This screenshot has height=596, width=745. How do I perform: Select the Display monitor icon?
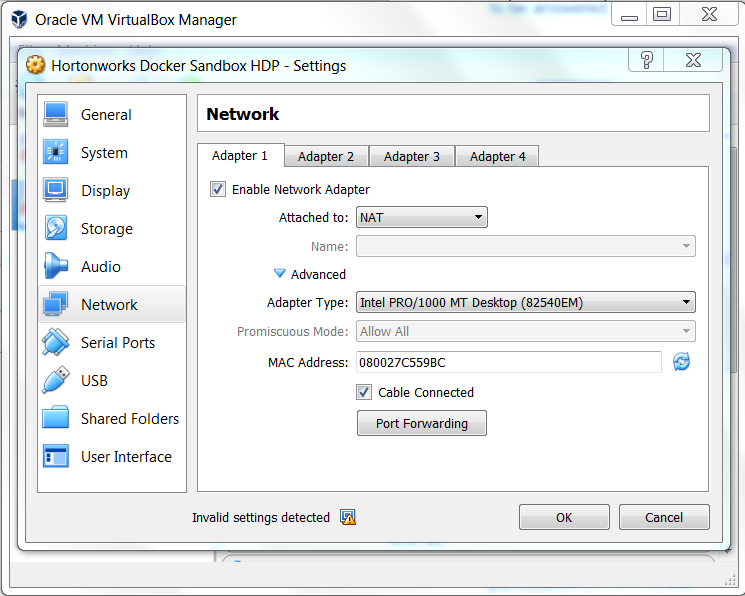click(56, 190)
